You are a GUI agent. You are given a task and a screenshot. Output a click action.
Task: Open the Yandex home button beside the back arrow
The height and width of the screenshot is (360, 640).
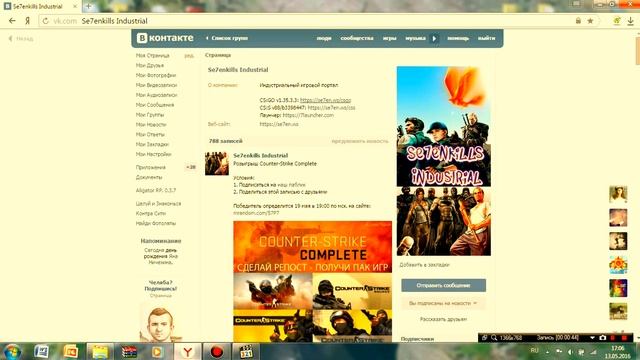pyautogui.click(x=27, y=21)
